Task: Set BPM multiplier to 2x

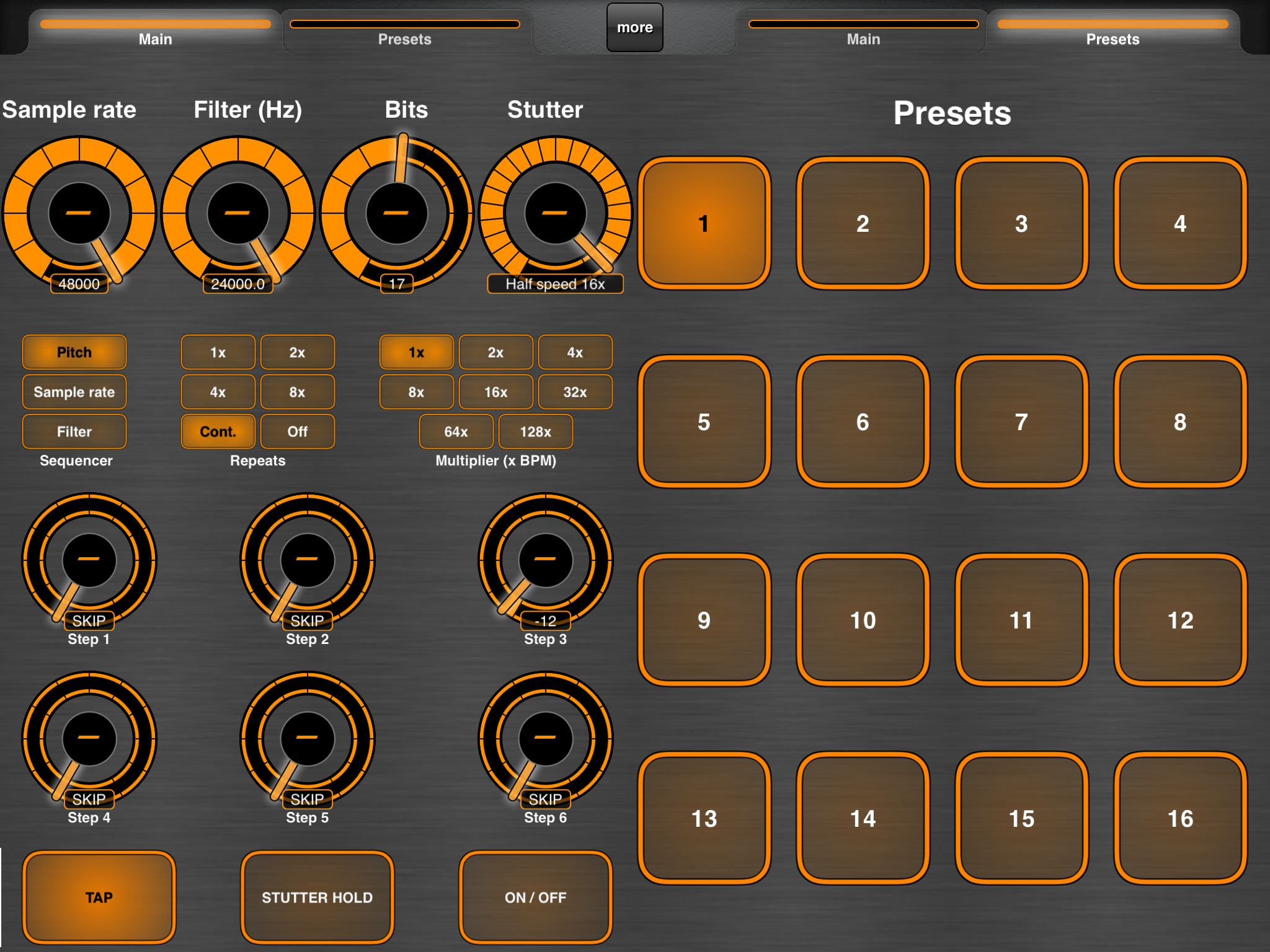Action: tap(496, 352)
